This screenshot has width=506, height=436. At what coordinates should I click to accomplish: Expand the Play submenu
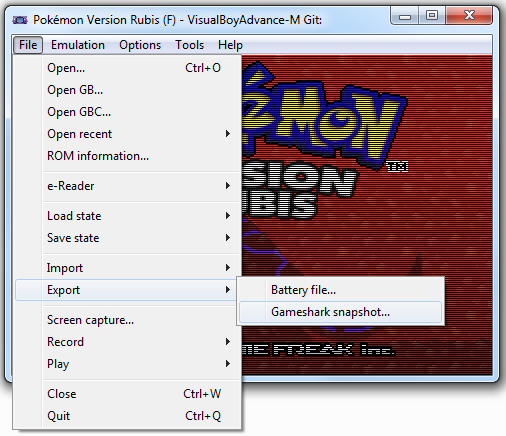[128, 364]
